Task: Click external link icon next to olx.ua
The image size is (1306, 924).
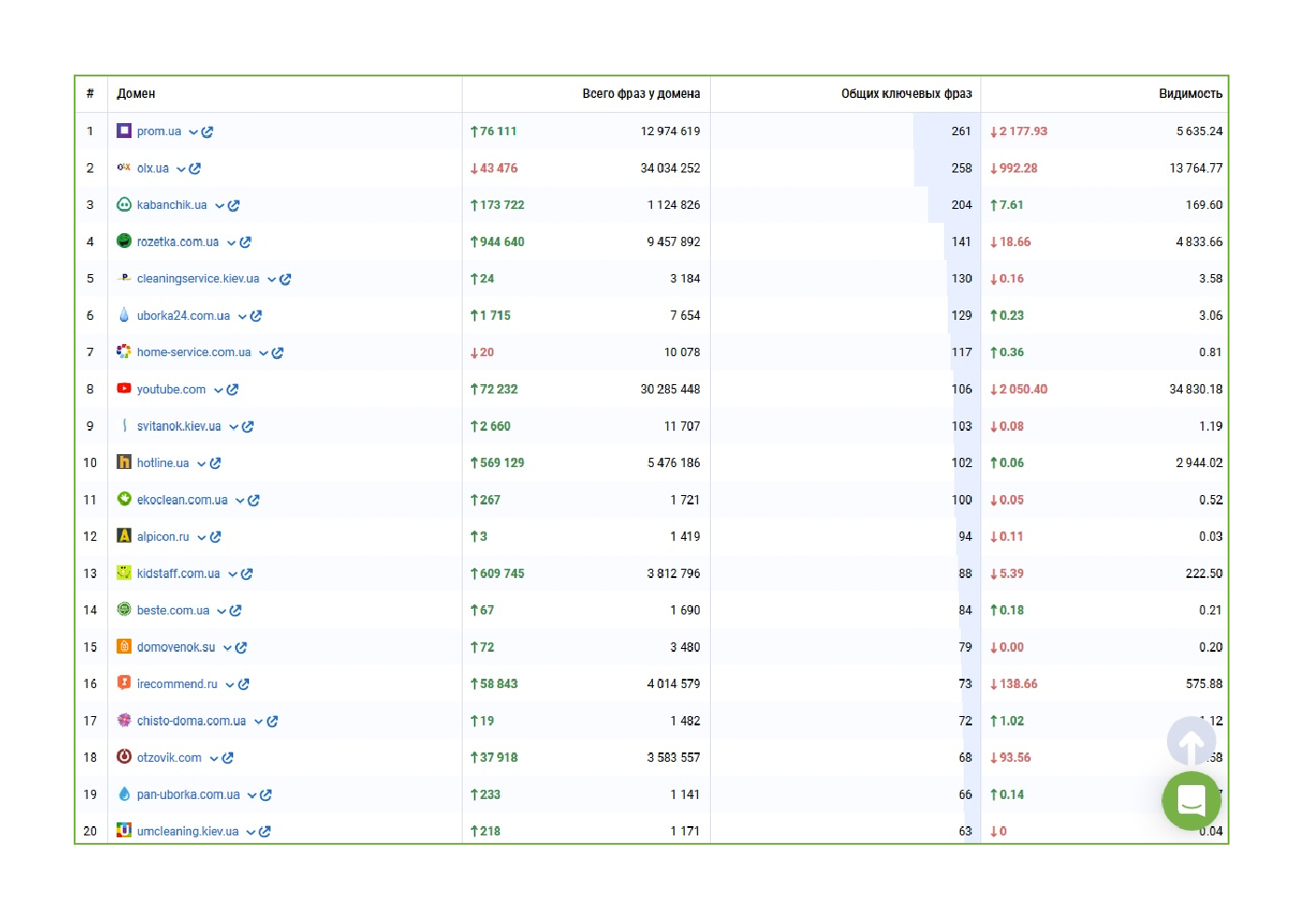Action: [195, 169]
